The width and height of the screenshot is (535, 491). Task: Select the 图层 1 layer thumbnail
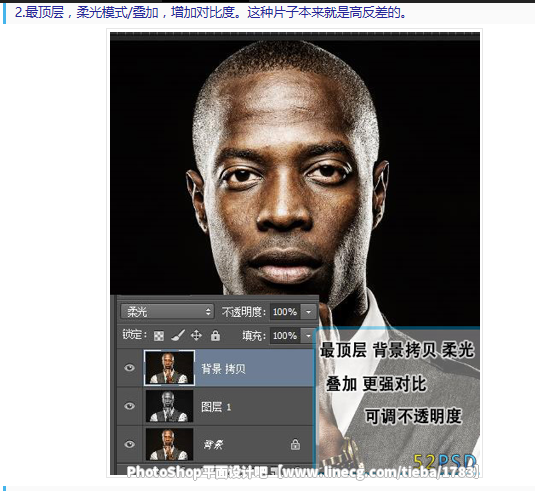[170, 406]
